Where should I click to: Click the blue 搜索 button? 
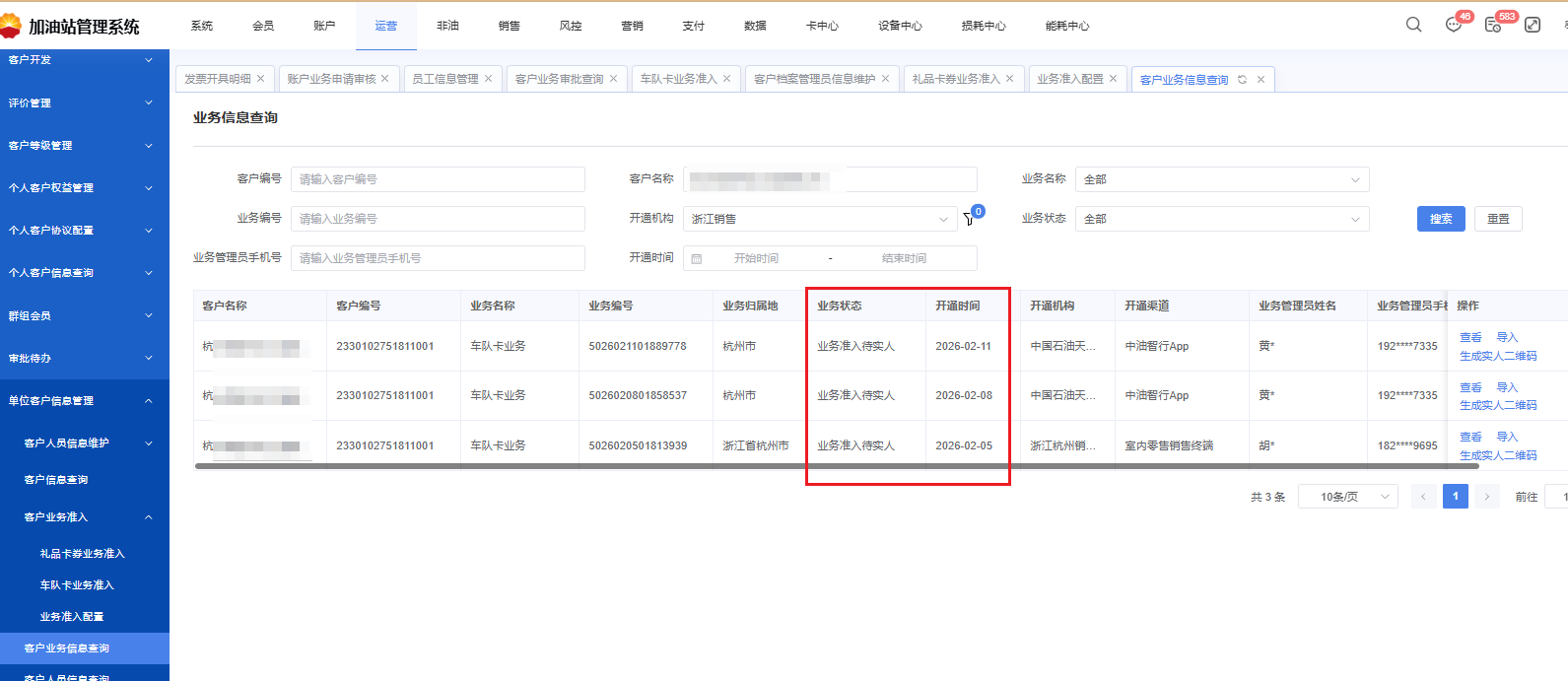[x=1441, y=219]
